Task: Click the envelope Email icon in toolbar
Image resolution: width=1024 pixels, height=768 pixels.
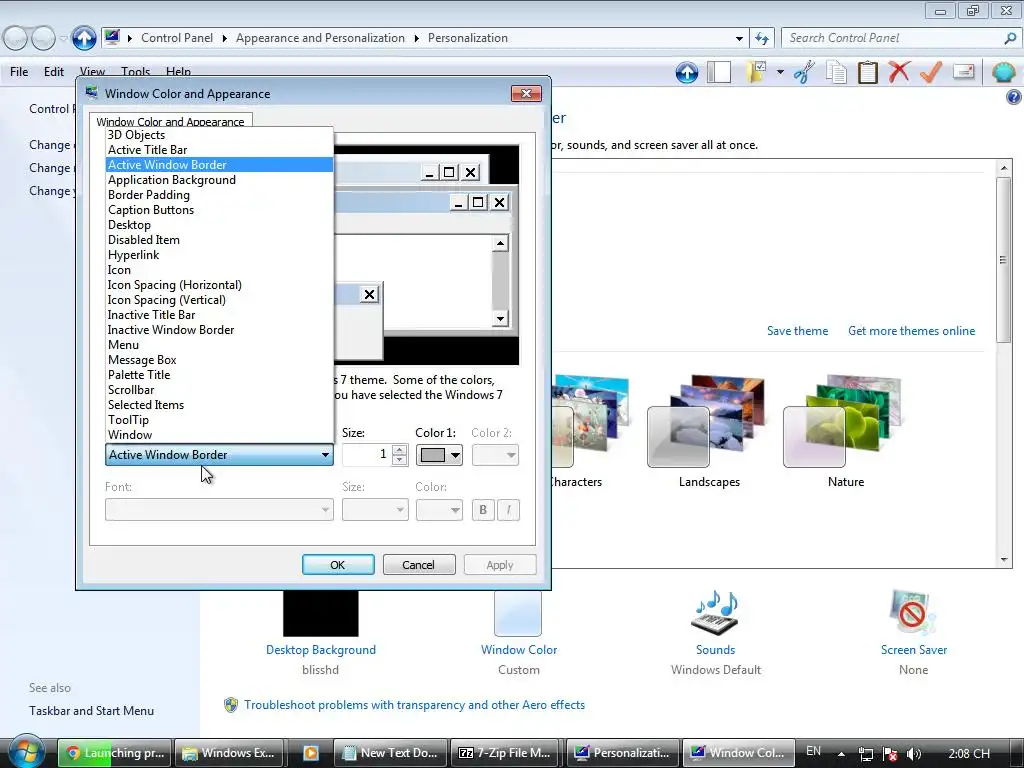Action: (963, 71)
